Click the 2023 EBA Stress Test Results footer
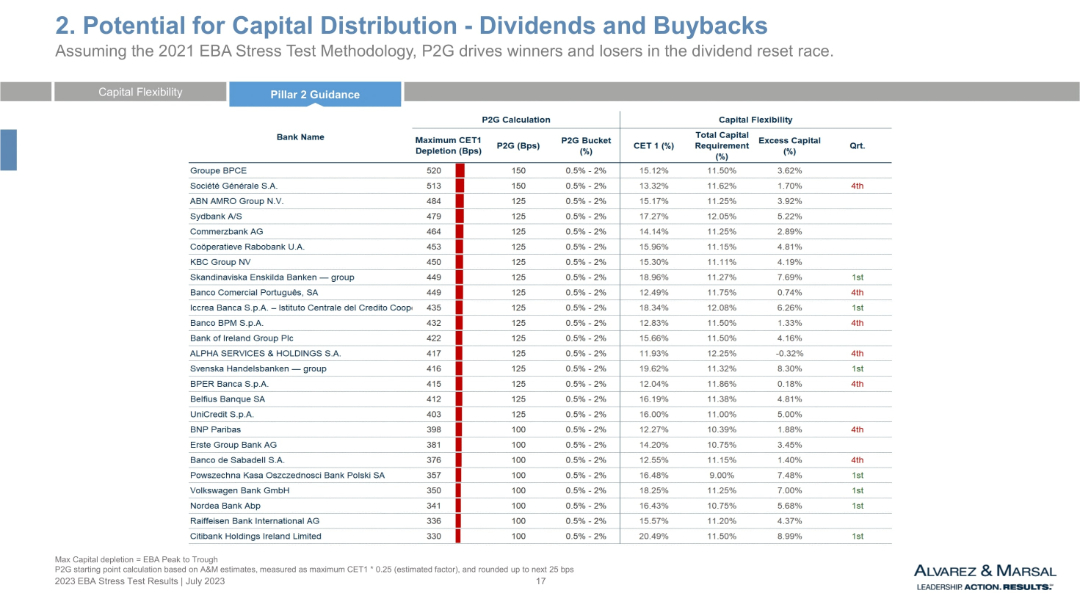This screenshot has width=1080, height=607. [x=140, y=581]
